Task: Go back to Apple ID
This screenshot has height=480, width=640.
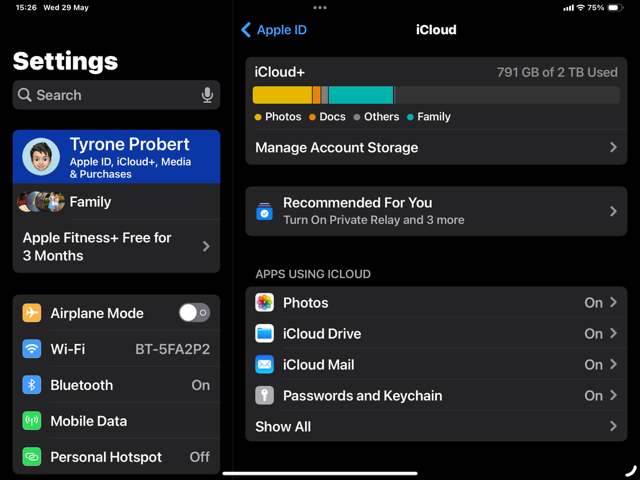Action: point(274,30)
